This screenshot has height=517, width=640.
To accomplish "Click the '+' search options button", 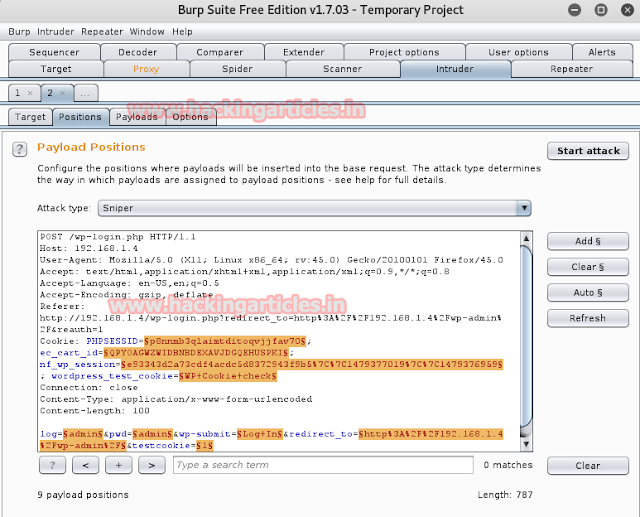I will point(118,465).
